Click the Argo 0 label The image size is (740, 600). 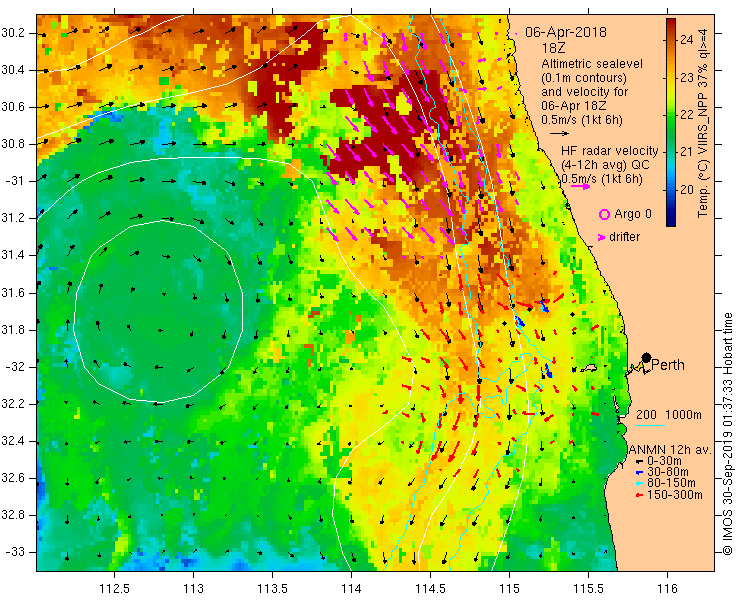click(x=633, y=214)
